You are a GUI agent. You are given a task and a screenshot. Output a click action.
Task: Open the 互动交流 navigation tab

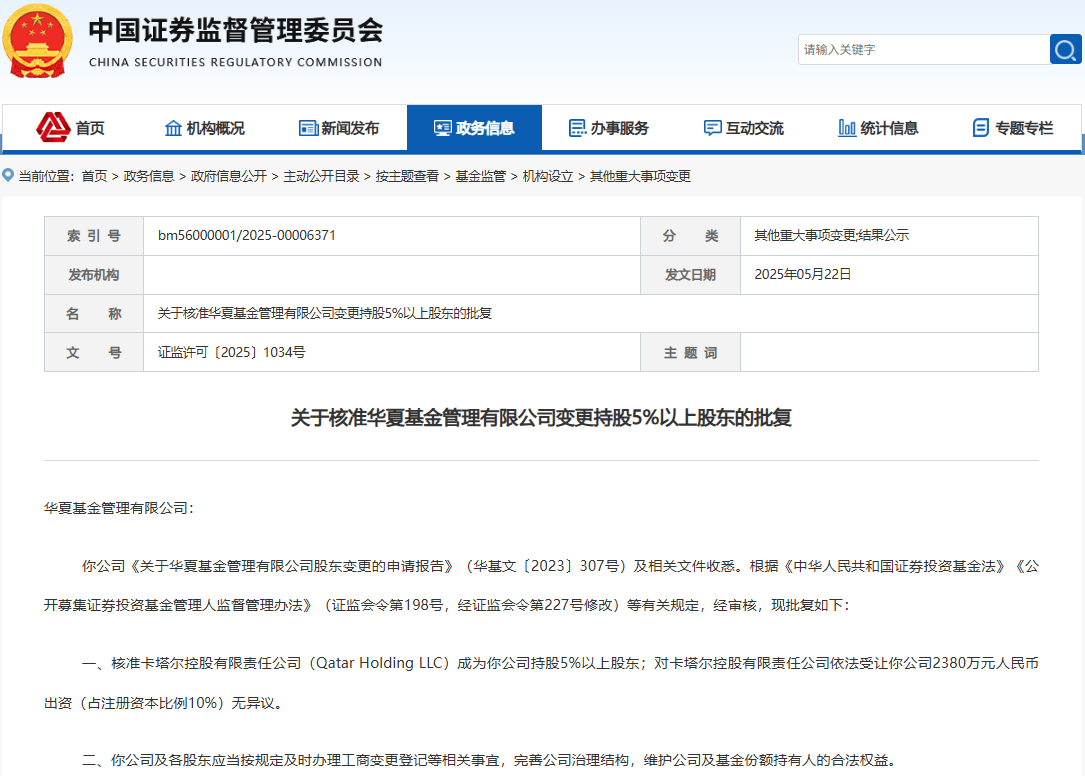[744, 128]
